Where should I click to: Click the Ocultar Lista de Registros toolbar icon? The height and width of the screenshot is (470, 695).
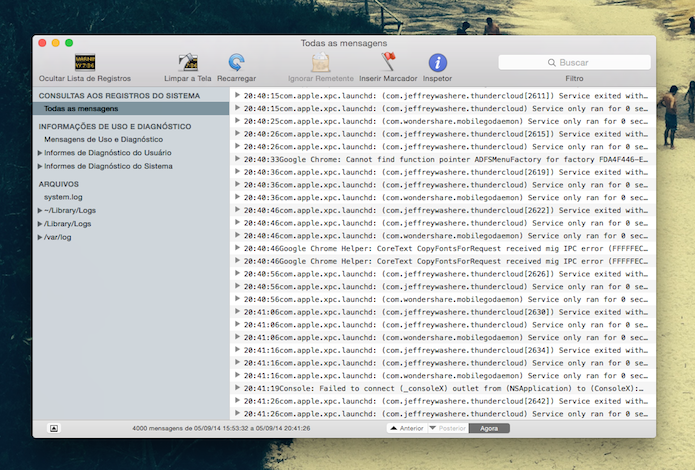(85, 63)
